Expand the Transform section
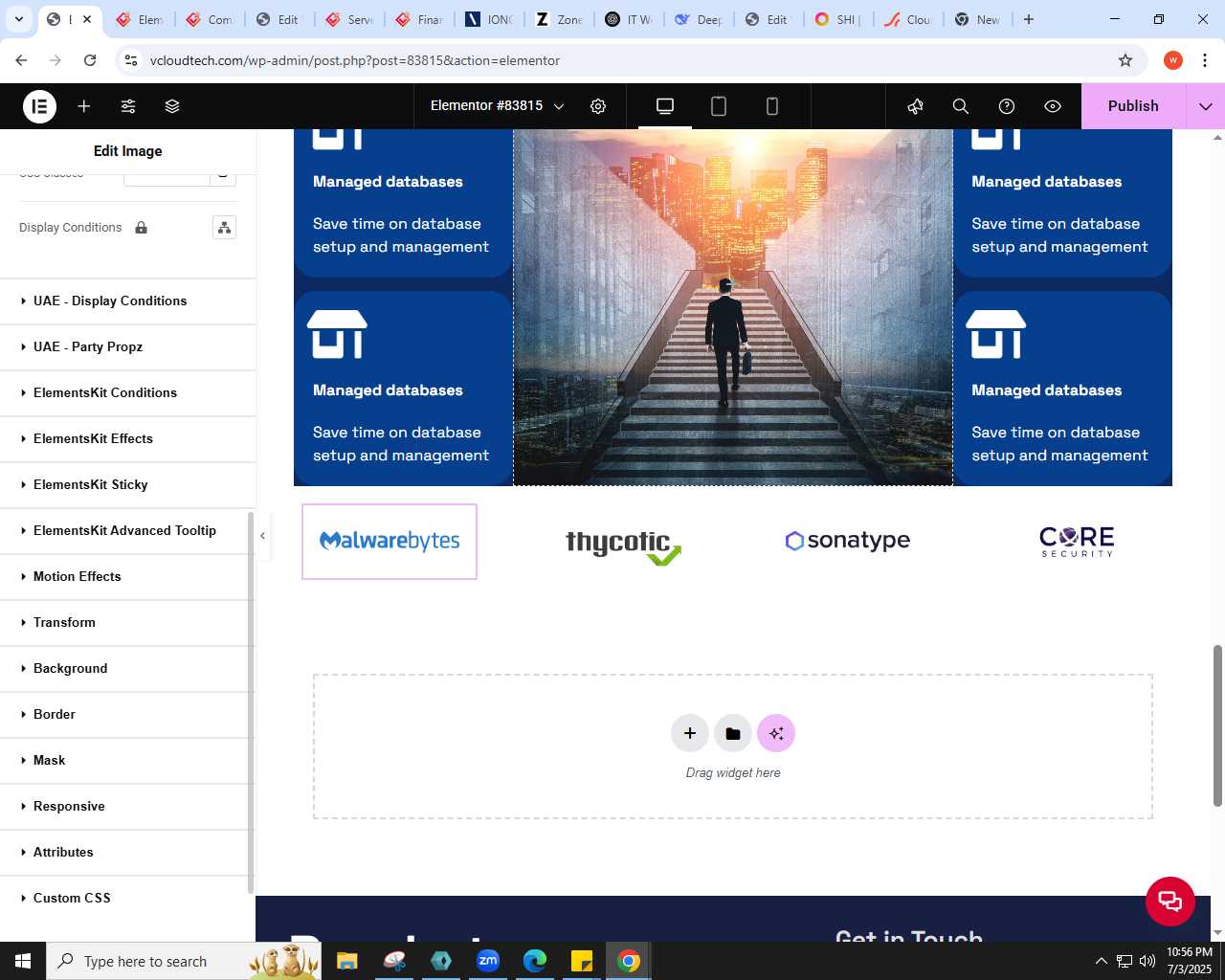This screenshot has height=980, width=1225. [x=128, y=622]
